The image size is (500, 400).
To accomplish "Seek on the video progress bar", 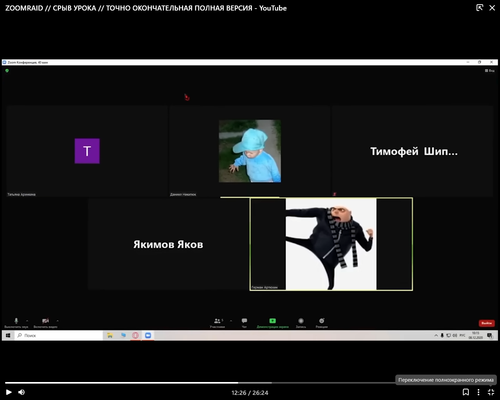I will 250,383.
